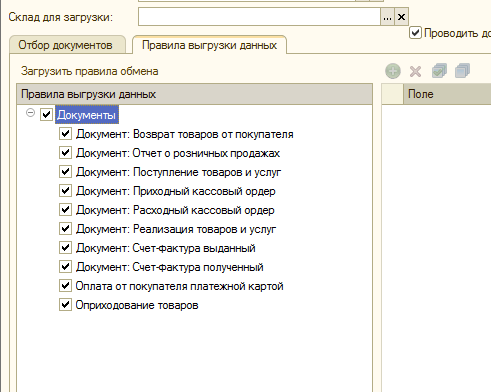Viewport: 491px width, 392px height.
Task: Collapse the Документы tree node
Action: (x=30, y=113)
